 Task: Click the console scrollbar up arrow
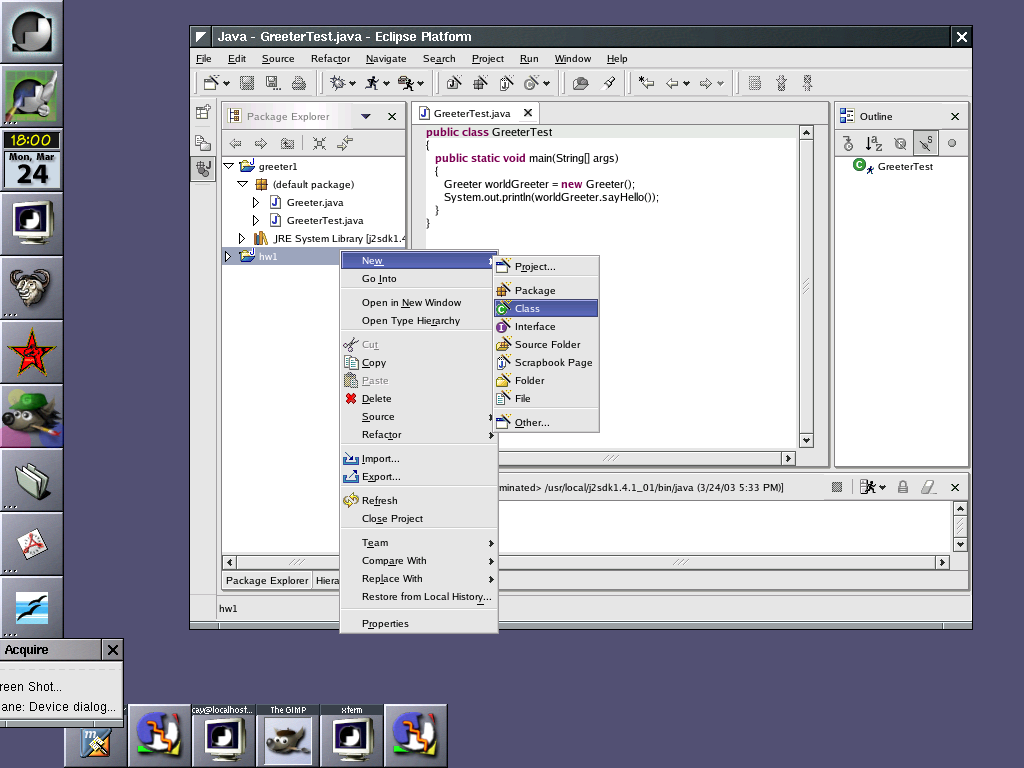pos(960,508)
